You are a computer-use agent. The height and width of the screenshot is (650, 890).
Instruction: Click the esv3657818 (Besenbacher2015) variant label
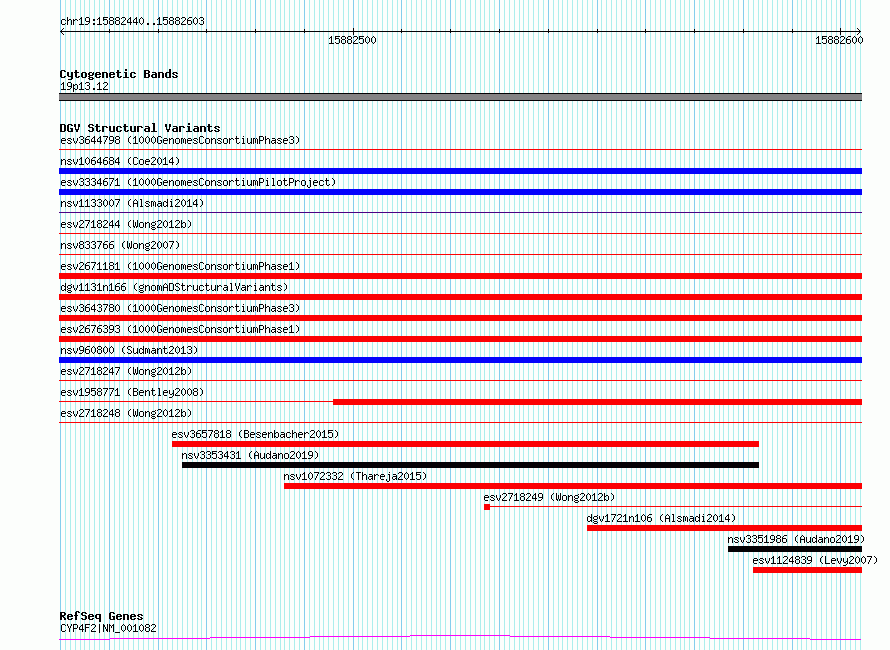255,434
